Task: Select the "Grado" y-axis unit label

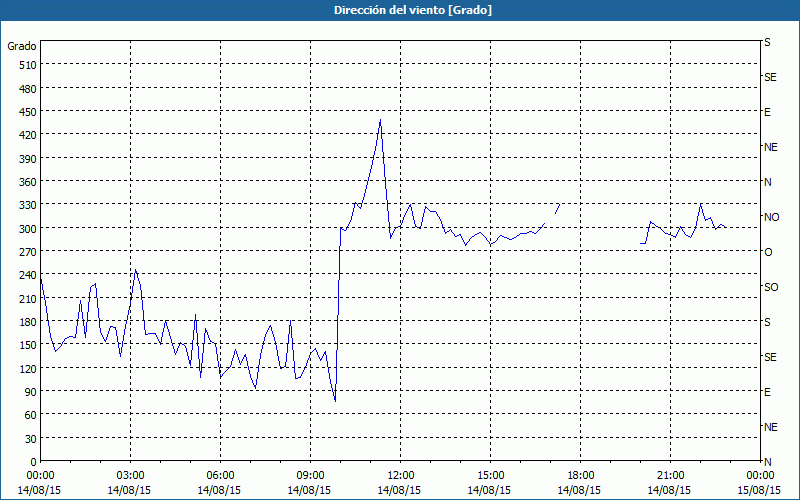Action: pyautogui.click(x=21, y=46)
